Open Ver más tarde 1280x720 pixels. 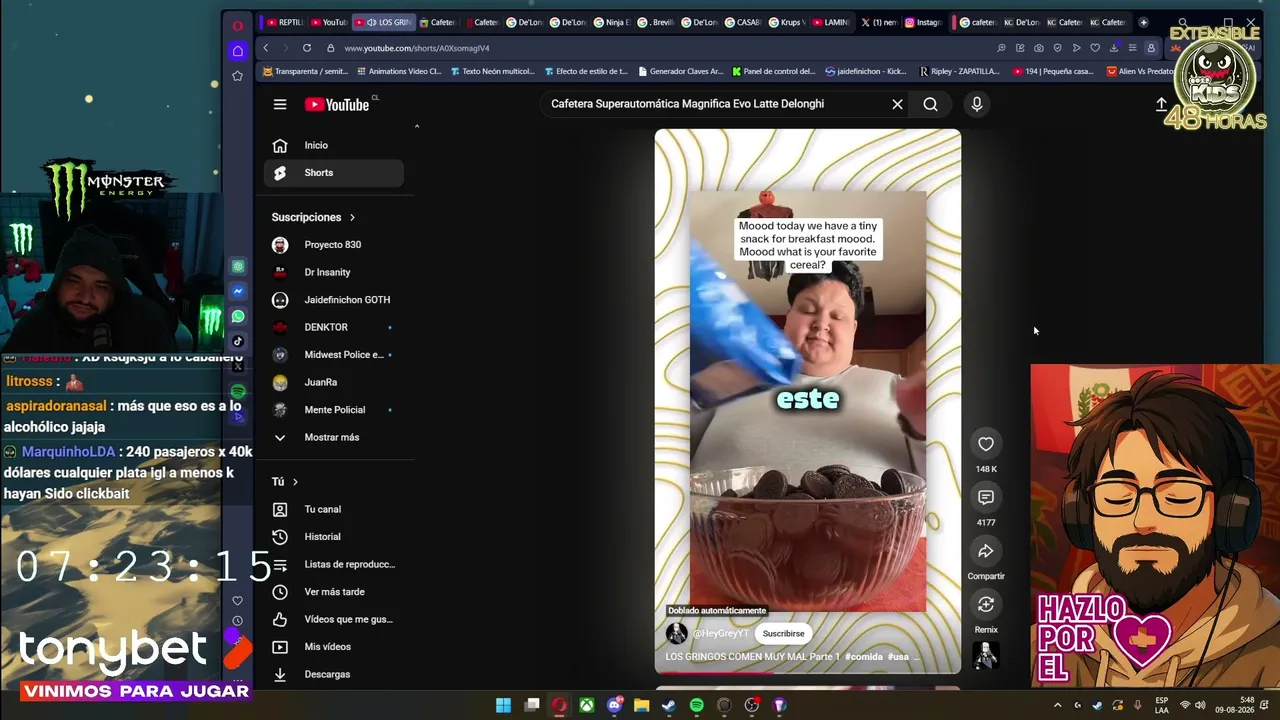tap(334, 592)
